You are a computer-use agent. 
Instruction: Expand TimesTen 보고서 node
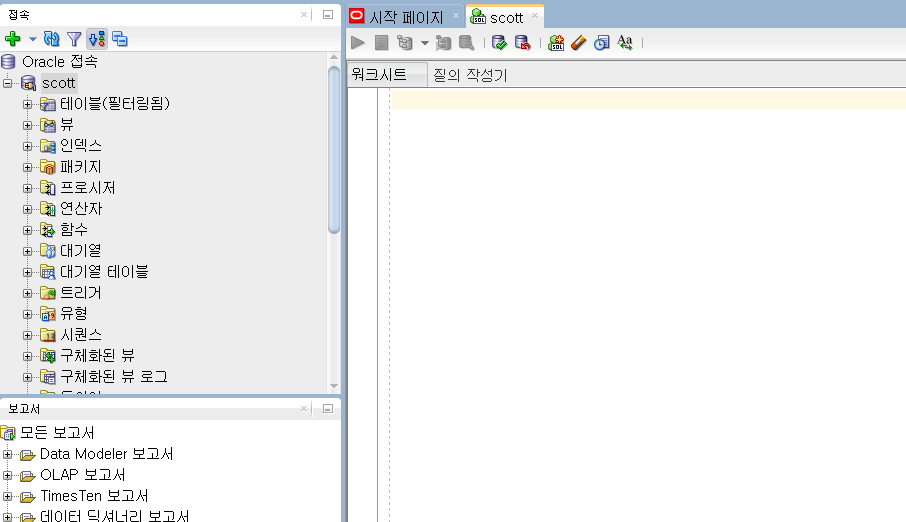8,496
